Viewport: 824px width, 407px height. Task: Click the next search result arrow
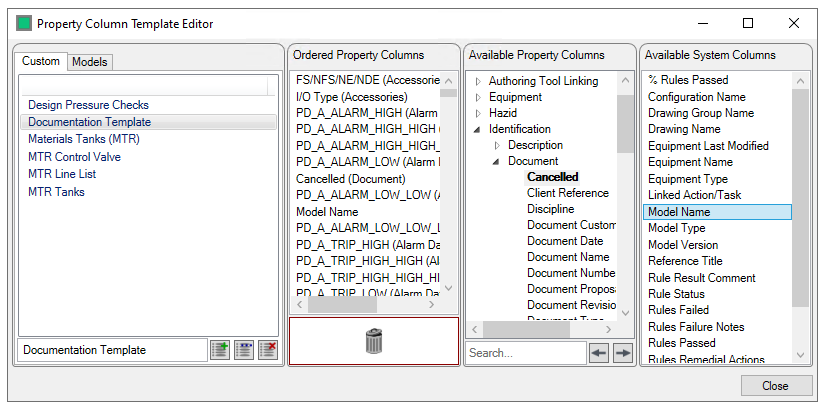pos(623,353)
